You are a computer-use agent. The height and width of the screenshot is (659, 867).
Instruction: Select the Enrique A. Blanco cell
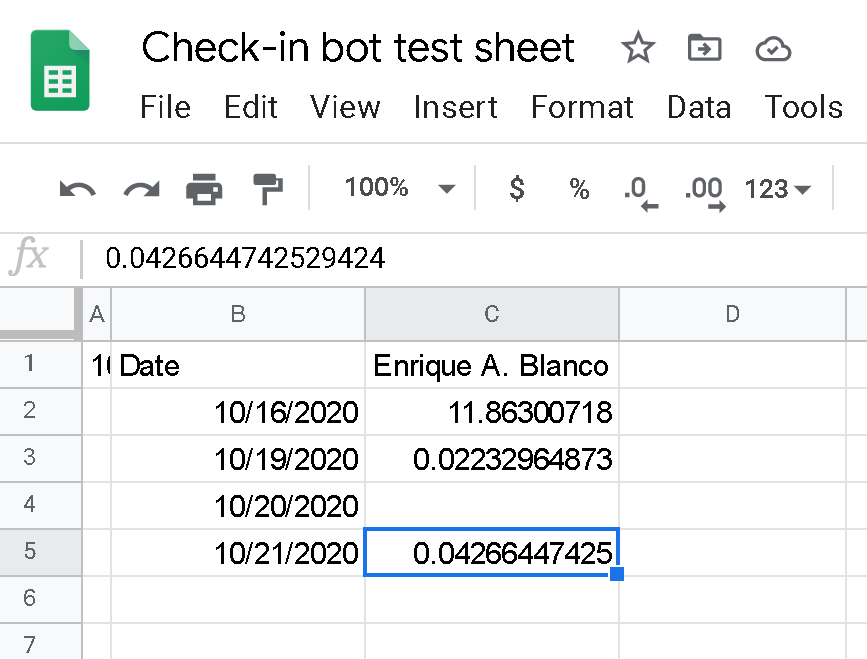click(x=492, y=365)
